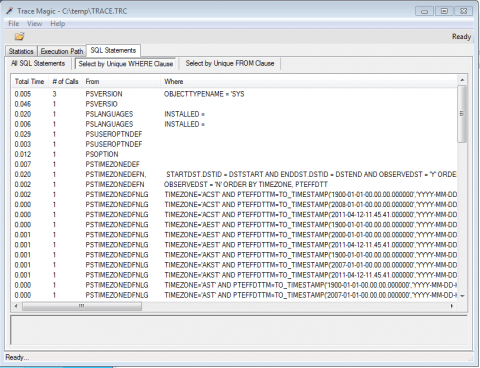The width and height of the screenshot is (480, 368).
Task: Click the Ready... status bar text
Action: (x=17, y=357)
